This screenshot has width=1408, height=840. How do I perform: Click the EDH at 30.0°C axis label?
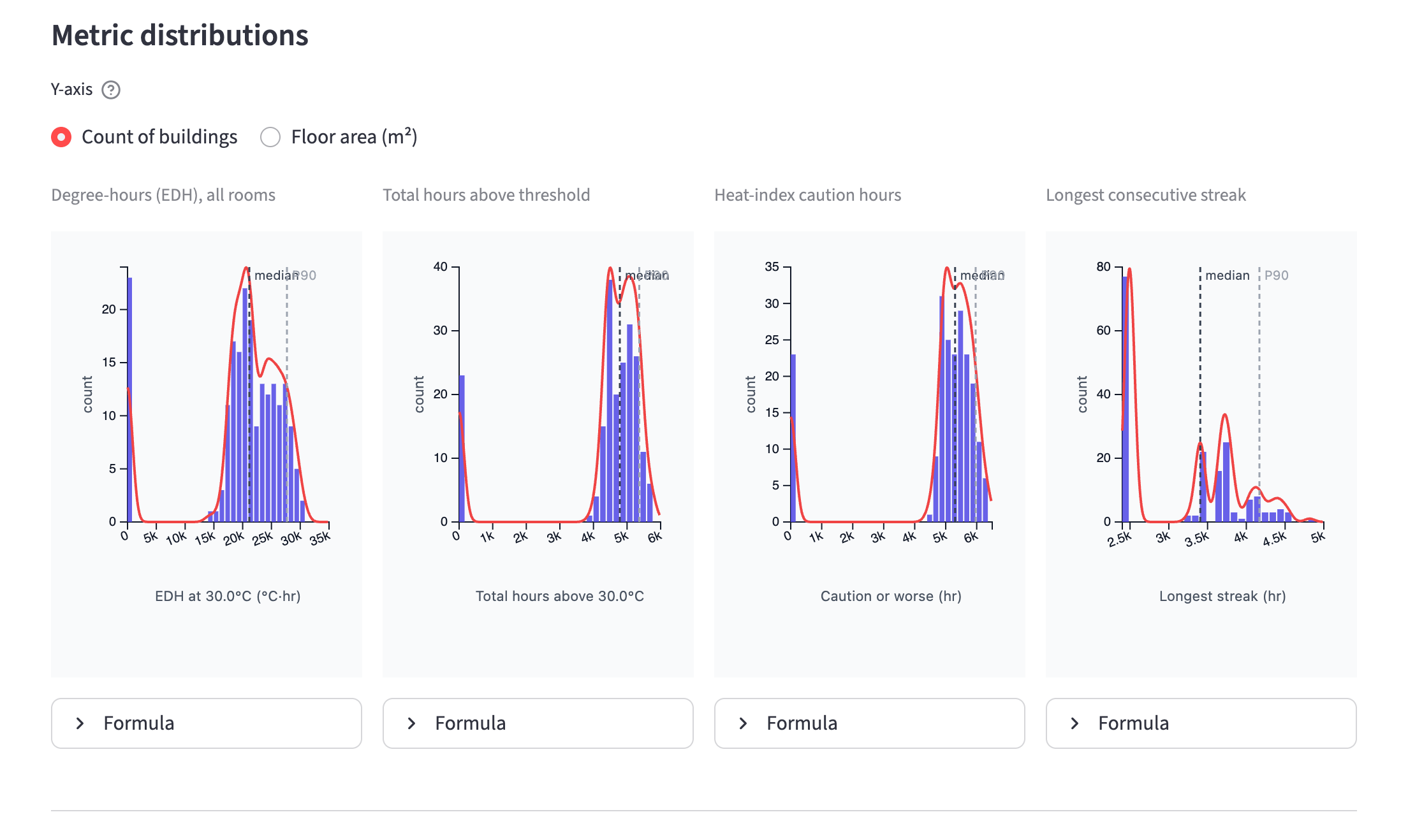click(x=228, y=596)
